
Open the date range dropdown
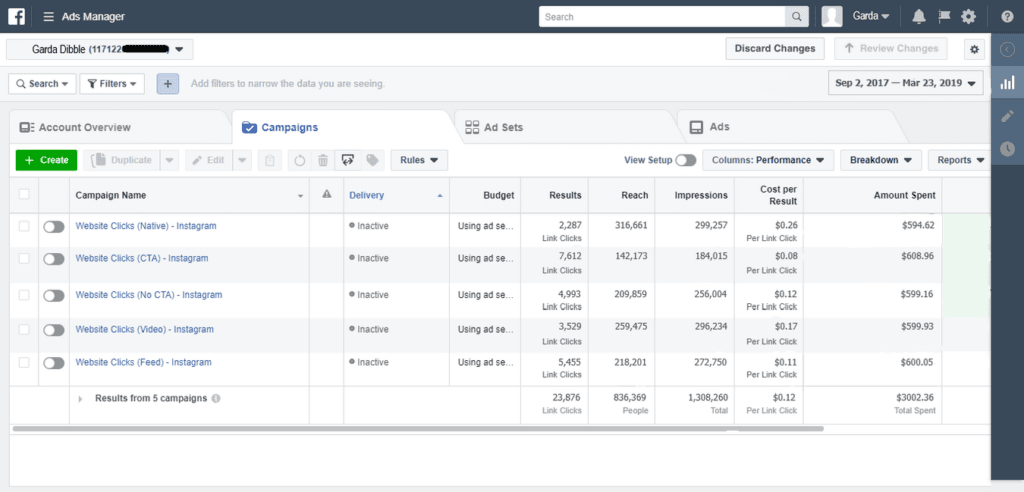click(905, 83)
